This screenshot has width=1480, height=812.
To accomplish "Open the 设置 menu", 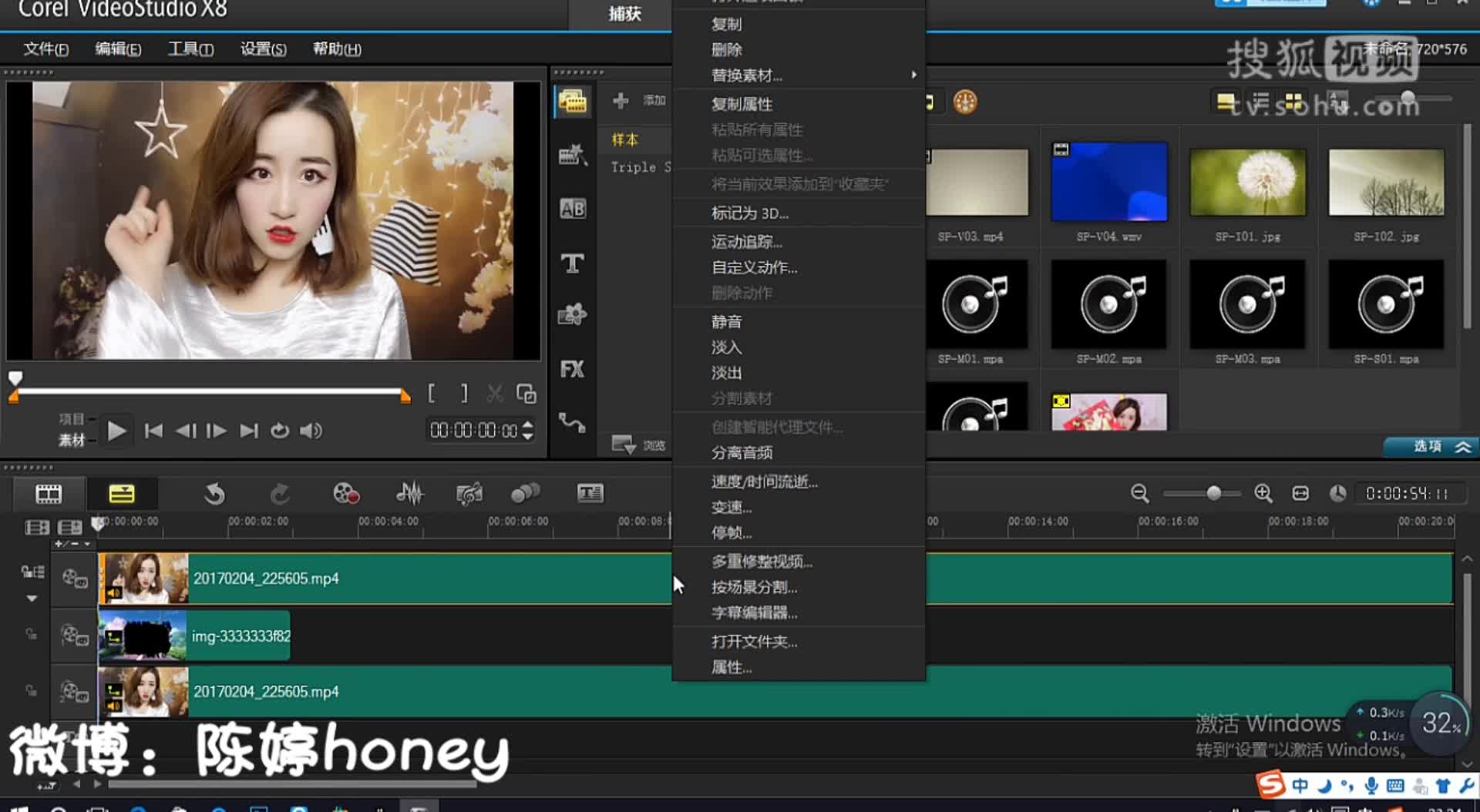I will point(263,49).
